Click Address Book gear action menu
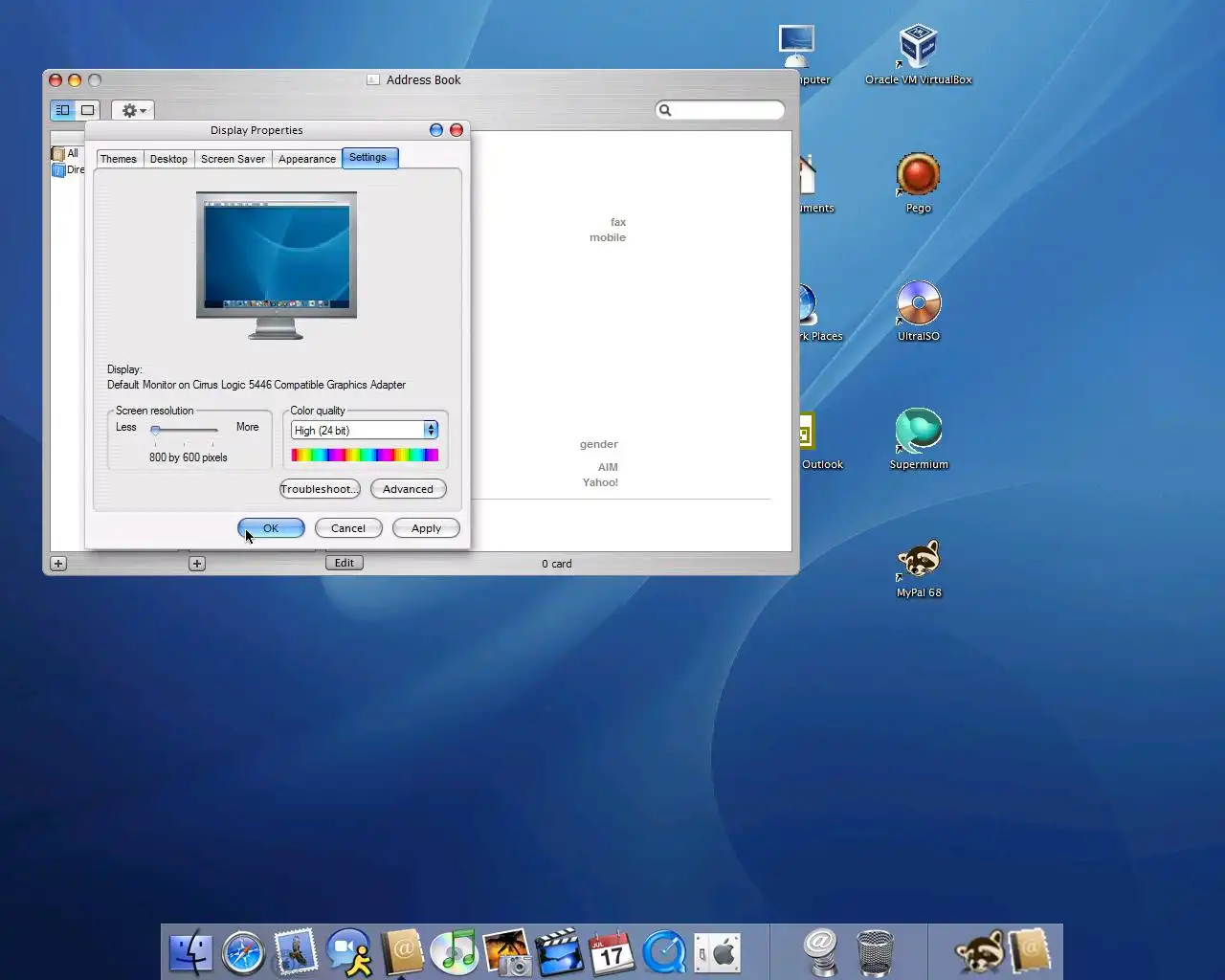The height and width of the screenshot is (980, 1225). (133, 110)
